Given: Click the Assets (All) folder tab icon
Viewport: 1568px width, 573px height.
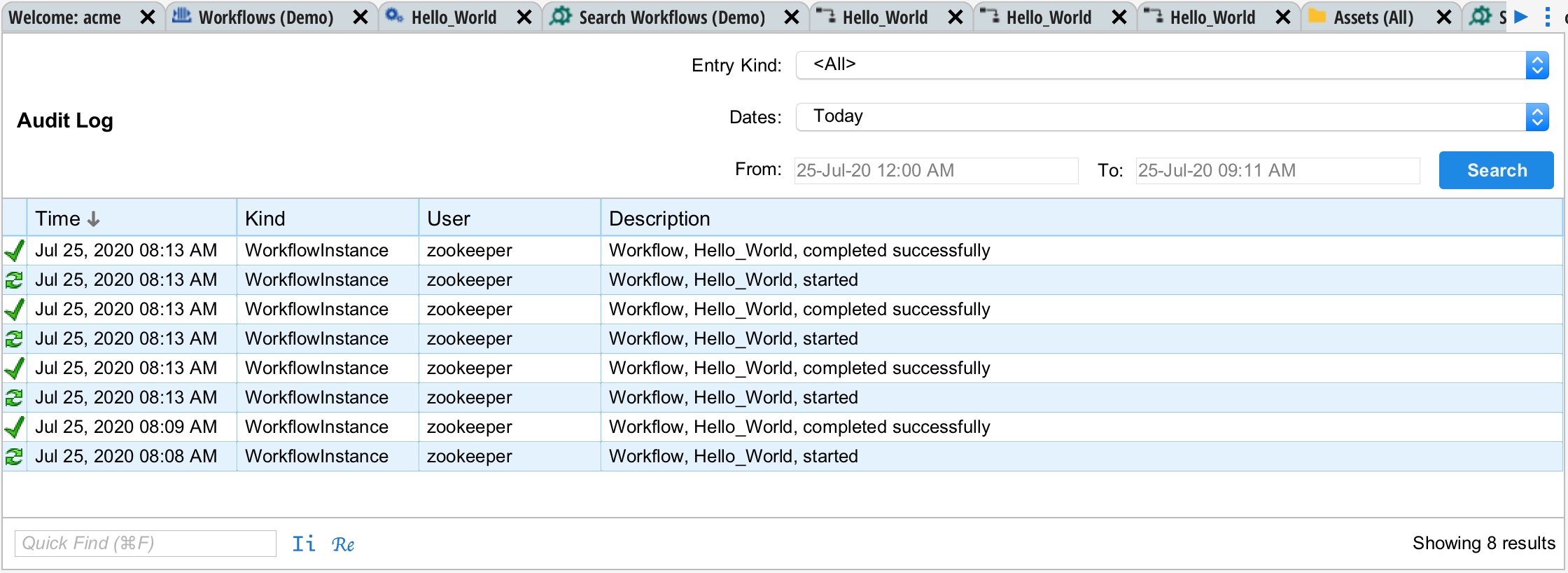Looking at the screenshot, I should pos(1317,17).
